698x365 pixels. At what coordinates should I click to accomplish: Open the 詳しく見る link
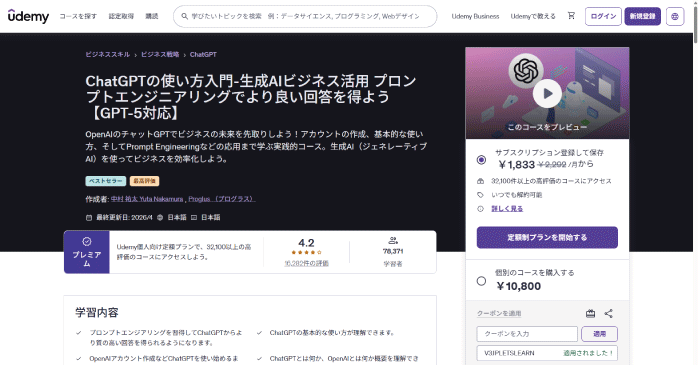(x=507, y=209)
